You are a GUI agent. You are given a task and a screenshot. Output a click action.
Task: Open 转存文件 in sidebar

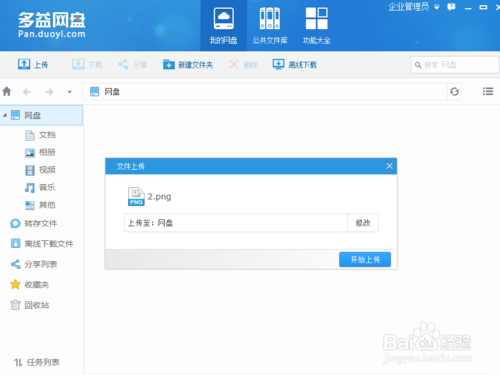point(34,223)
